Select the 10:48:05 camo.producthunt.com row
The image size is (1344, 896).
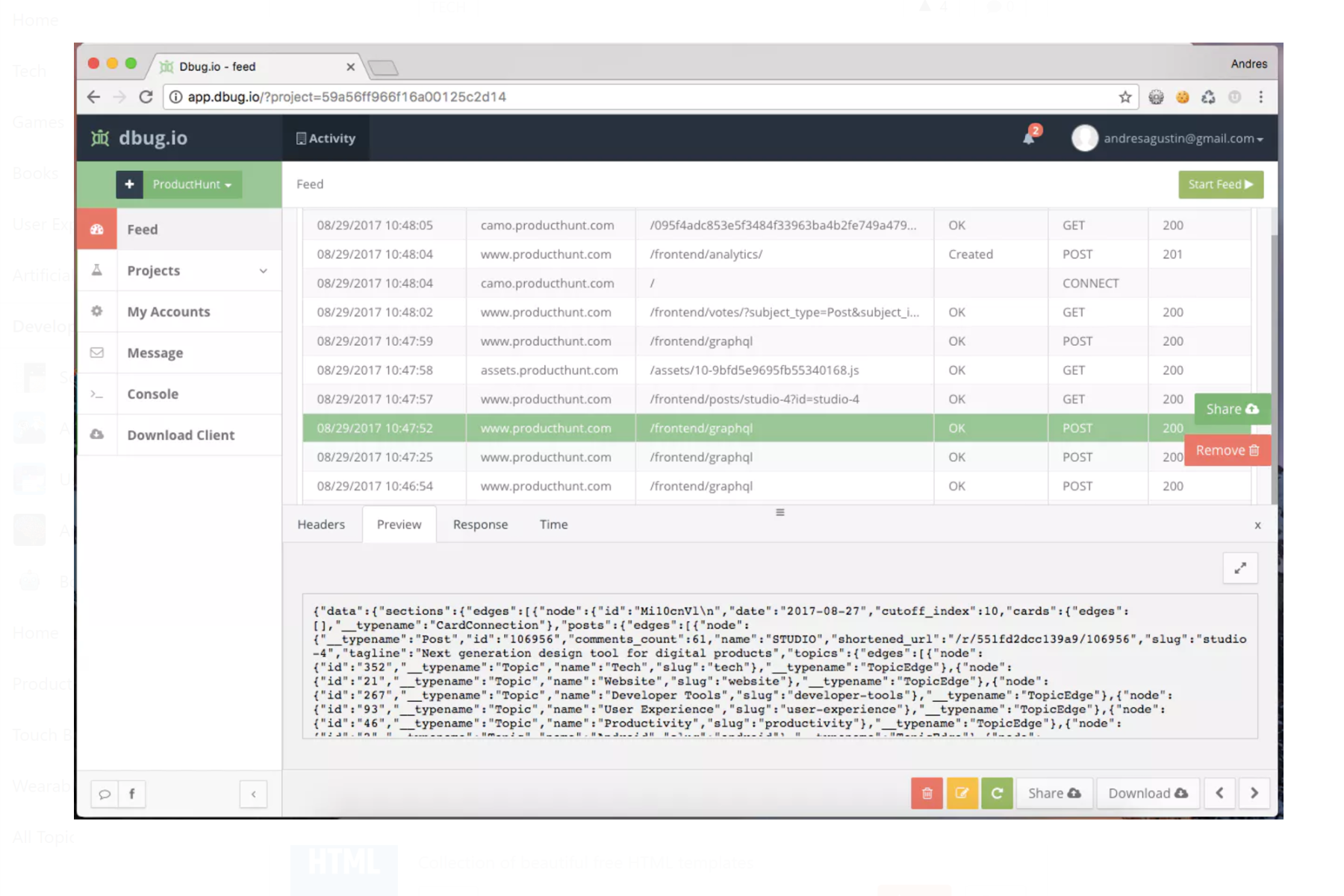pyautogui.click(x=777, y=225)
